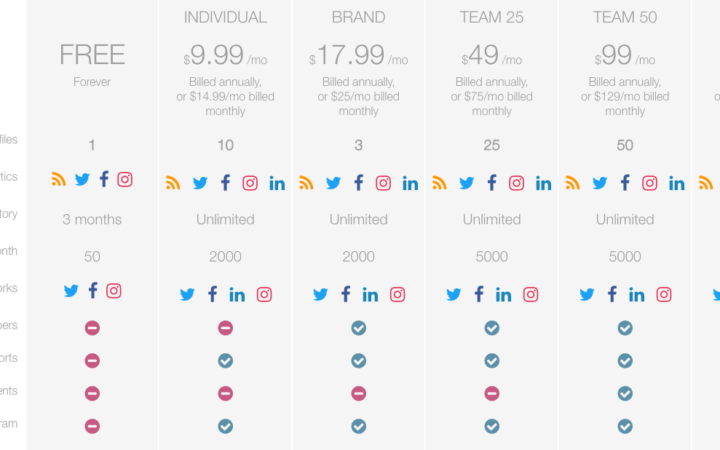Click the red minus icon in TEAM 25 column
This screenshot has width=720, height=450.
click(x=492, y=393)
